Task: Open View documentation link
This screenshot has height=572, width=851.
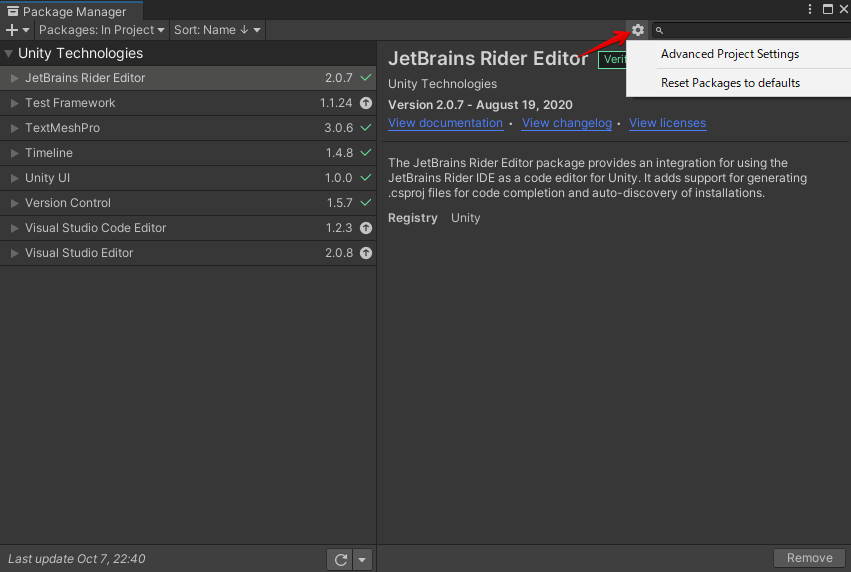Action: (x=445, y=123)
